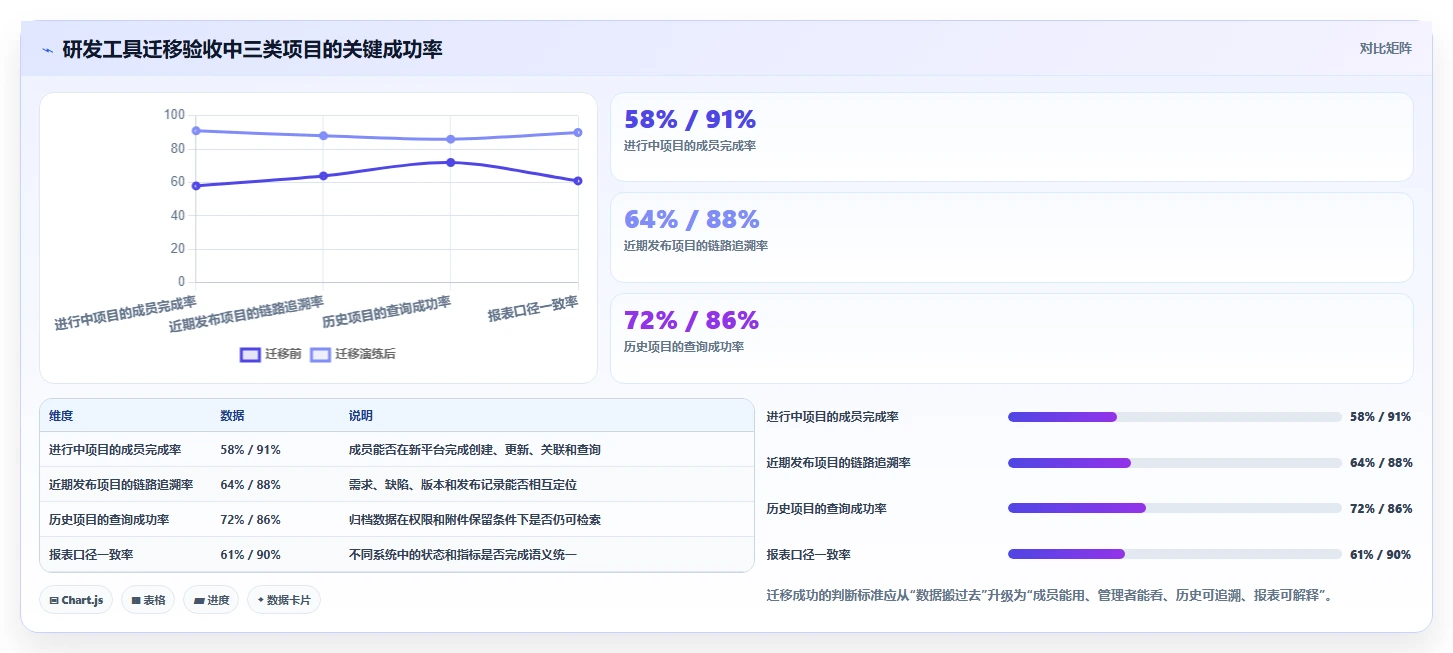Image resolution: width=1453 pixels, height=653 pixels.
Task: Click x-axis label 近期发布项目的链路追溯率 under chart
Action: (246, 313)
